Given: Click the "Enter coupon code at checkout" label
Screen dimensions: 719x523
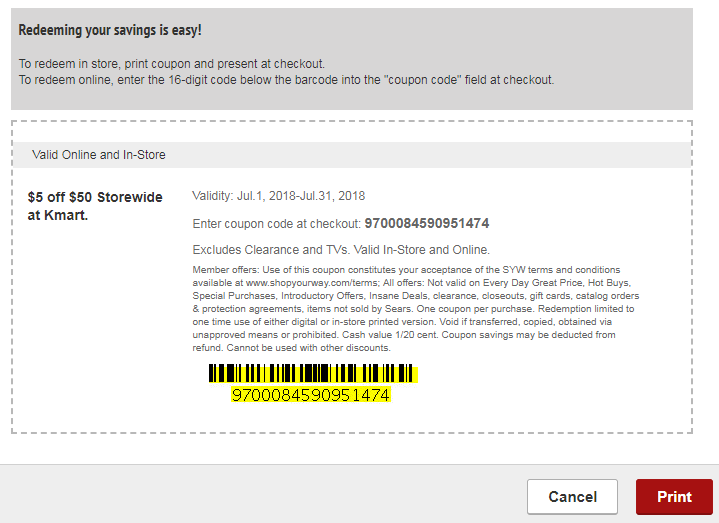Looking at the screenshot, I should click(x=277, y=224).
